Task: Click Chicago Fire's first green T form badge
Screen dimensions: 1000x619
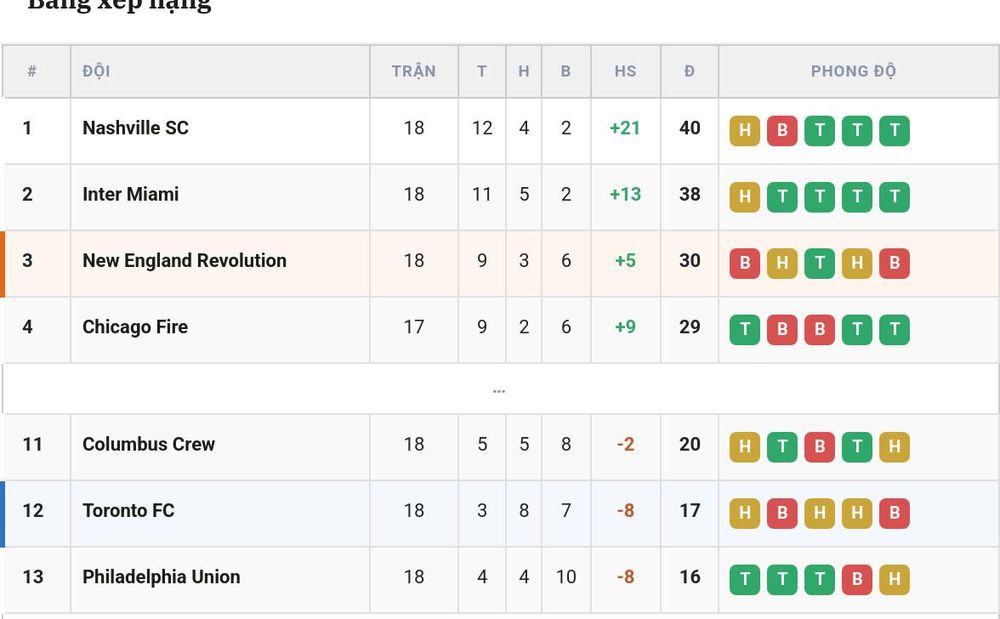Action: click(x=744, y=330)
